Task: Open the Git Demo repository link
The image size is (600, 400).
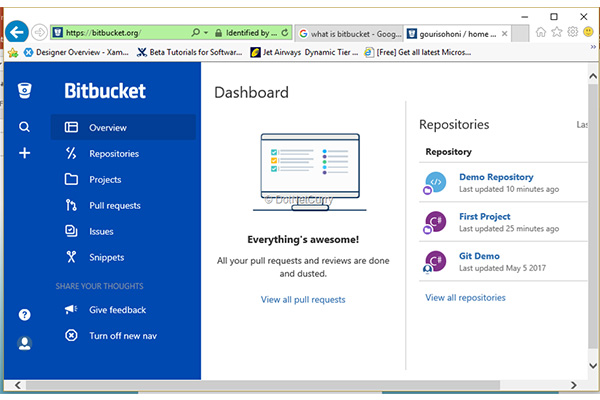Action: 479,256
